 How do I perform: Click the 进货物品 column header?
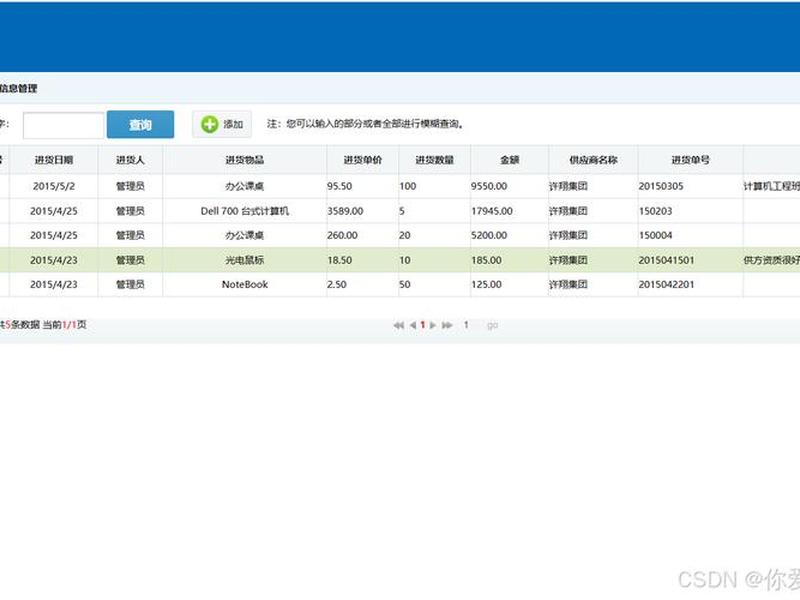tap(245, 160)
